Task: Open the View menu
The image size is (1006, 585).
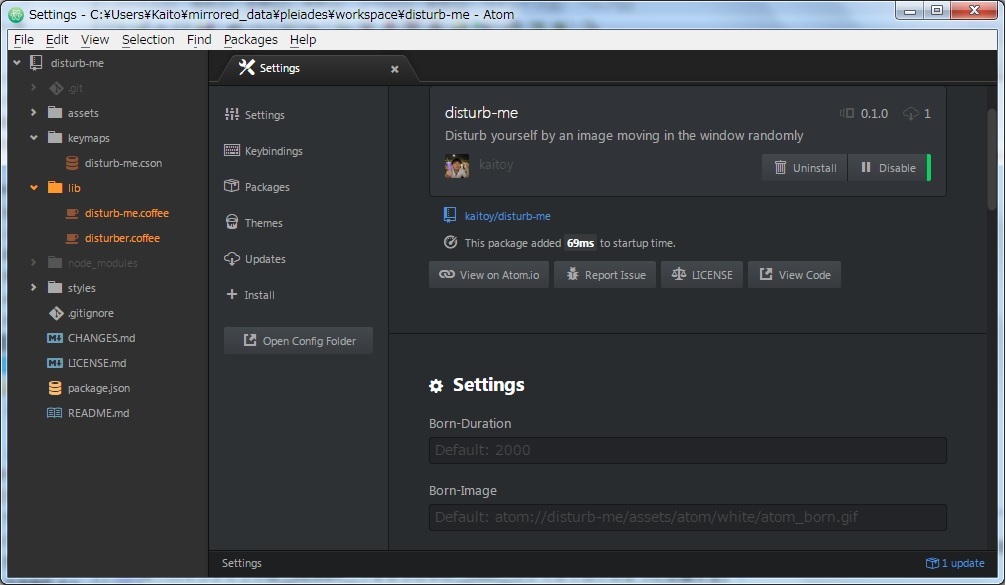Action: (94, 39)
